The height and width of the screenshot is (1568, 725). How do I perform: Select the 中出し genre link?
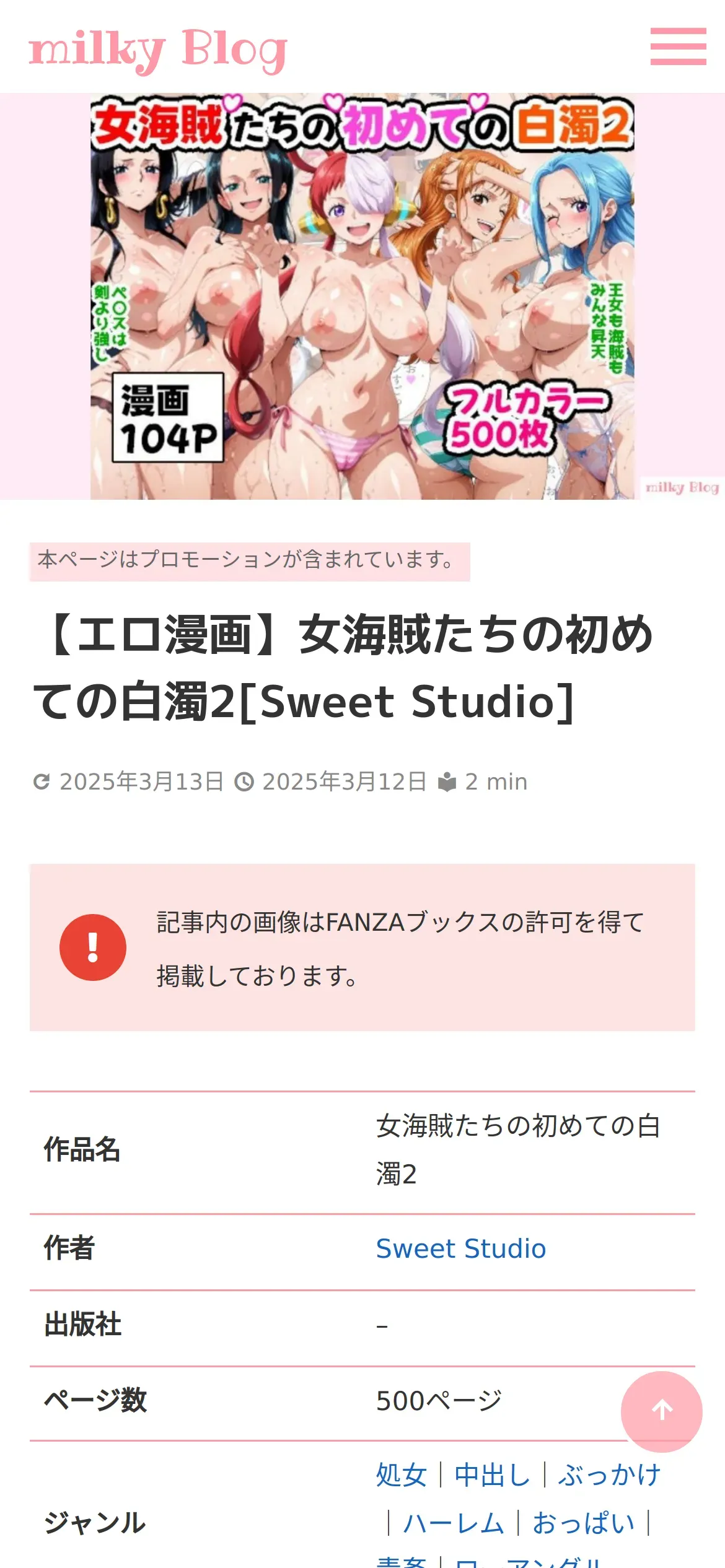coord(493,1474)
